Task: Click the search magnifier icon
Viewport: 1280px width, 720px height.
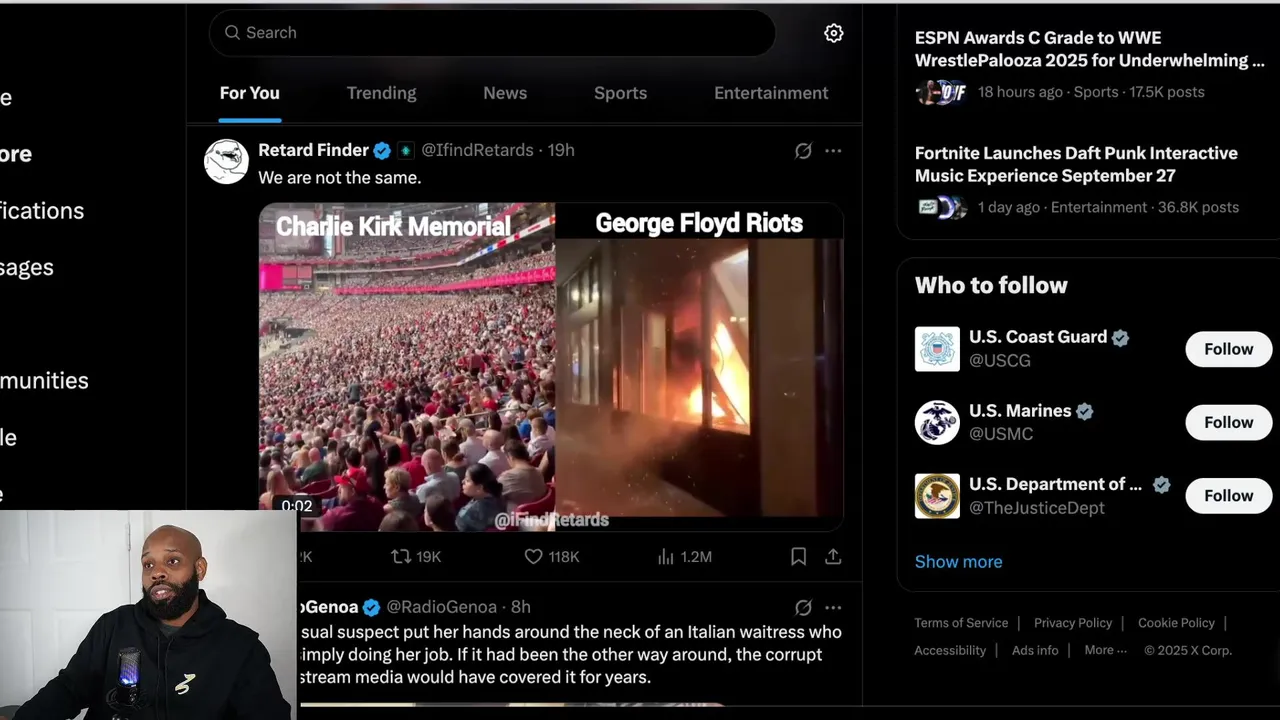Action: [232, 33]
